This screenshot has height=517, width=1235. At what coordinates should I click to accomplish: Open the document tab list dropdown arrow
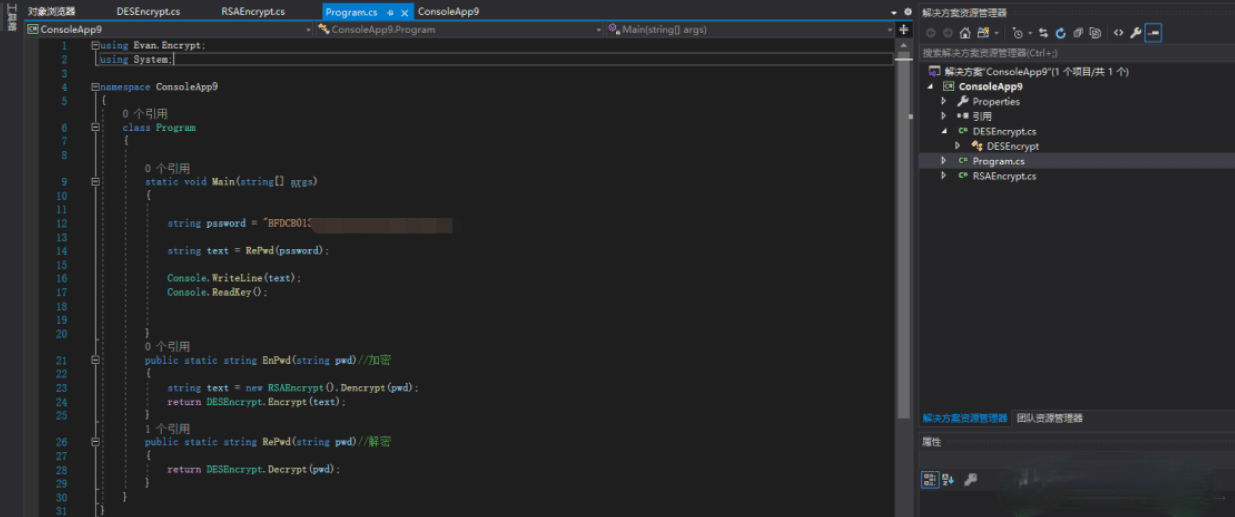tap(893, 12)
